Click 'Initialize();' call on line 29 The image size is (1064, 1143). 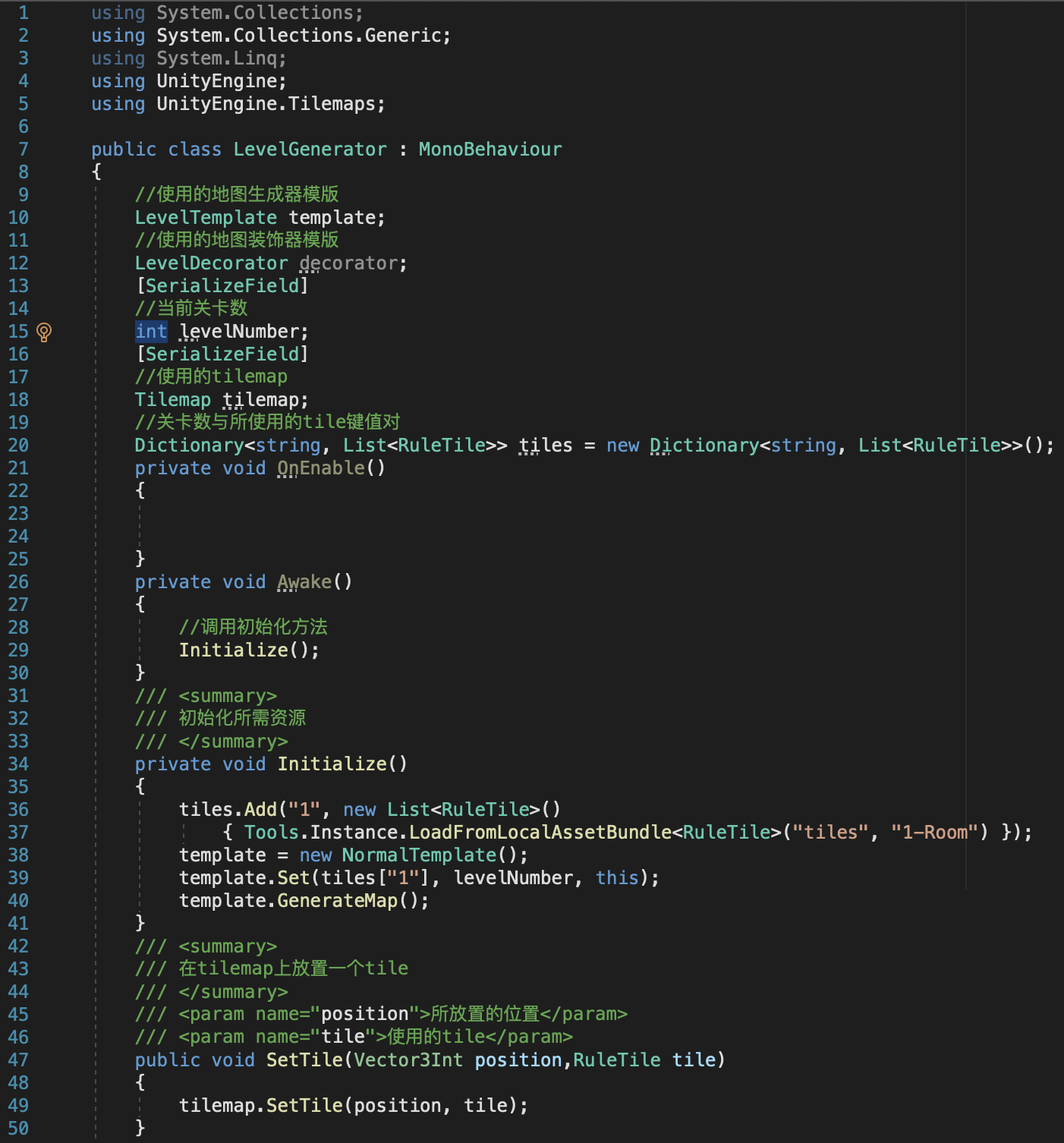point(249,650)
